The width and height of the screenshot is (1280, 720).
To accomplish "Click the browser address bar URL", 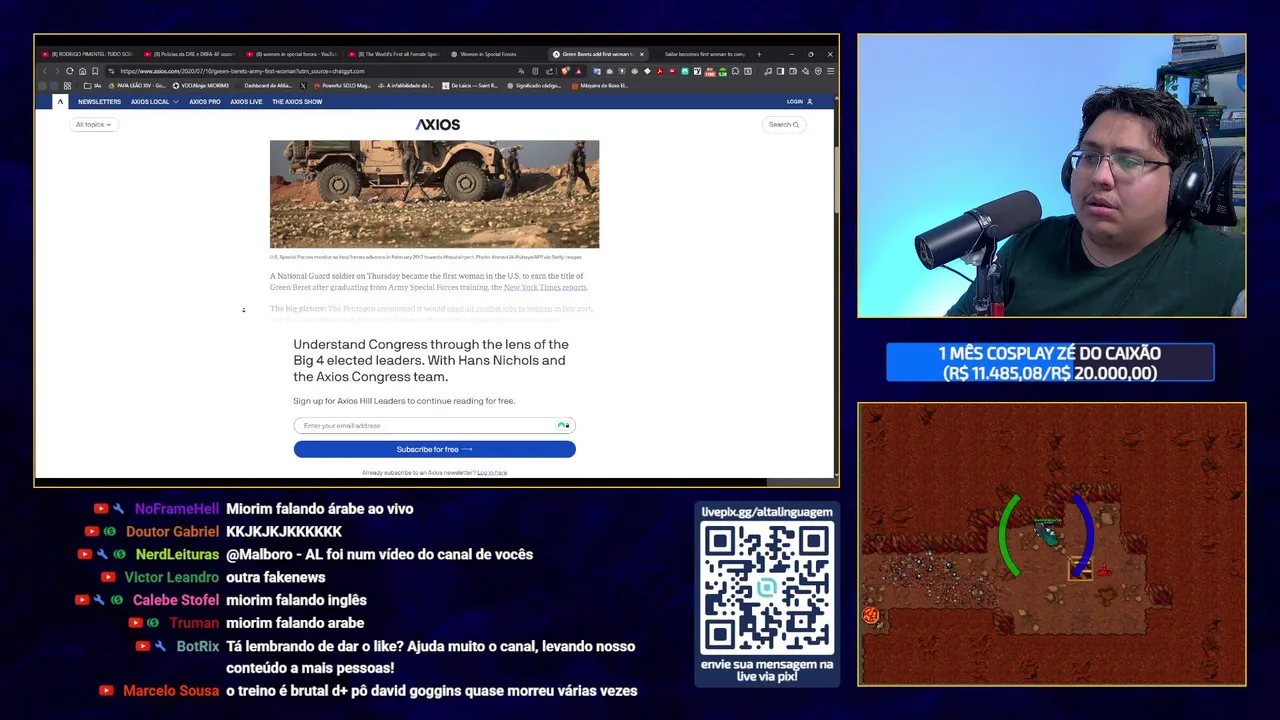I will (242, 71).
